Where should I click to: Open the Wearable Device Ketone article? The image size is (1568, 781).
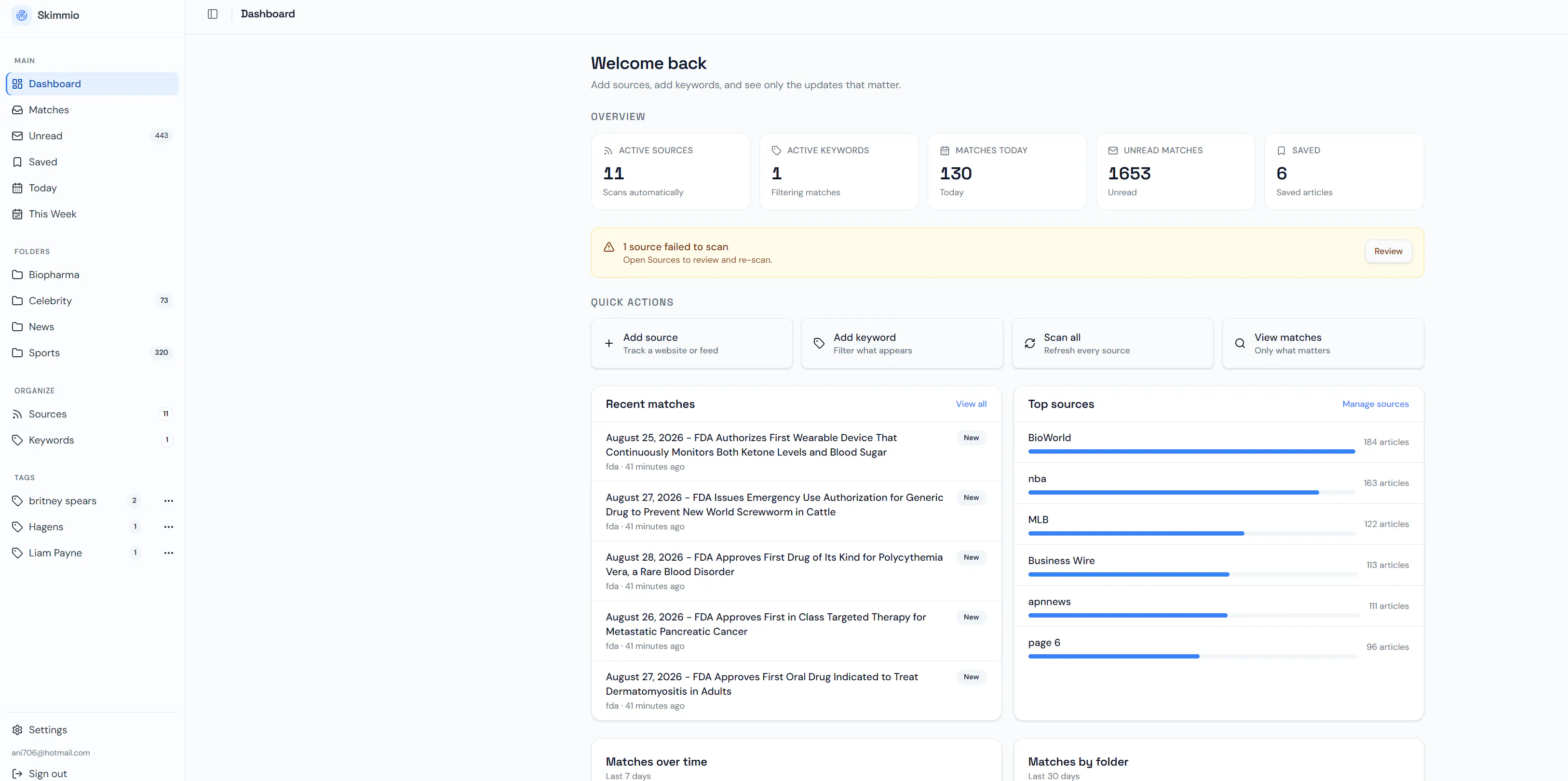click(x=796, y=452)
